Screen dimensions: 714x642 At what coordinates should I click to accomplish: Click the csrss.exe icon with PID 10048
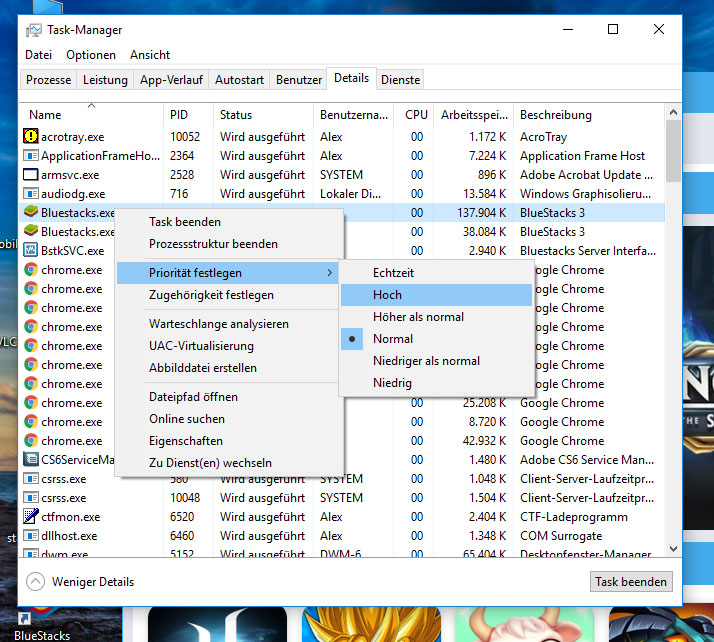(x=31, y=497)
